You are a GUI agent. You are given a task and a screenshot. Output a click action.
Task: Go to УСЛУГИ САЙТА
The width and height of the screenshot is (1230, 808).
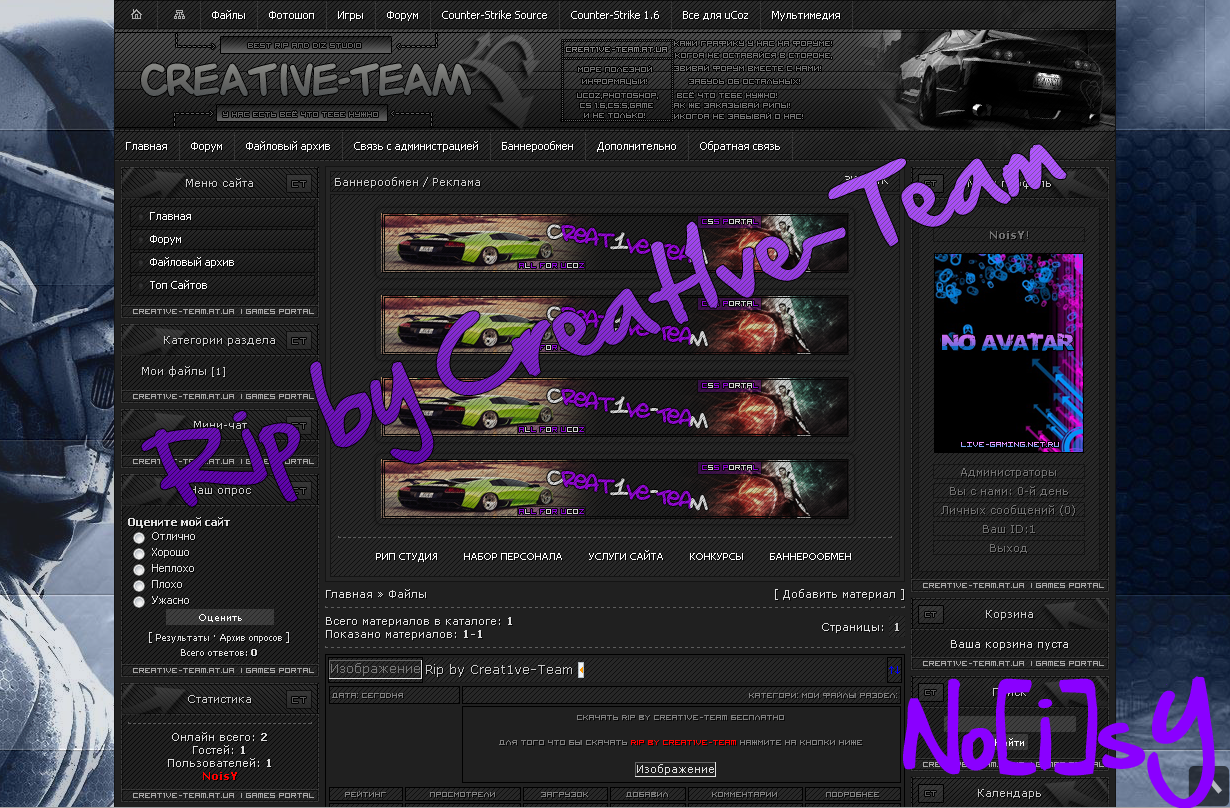click(625, 556)
